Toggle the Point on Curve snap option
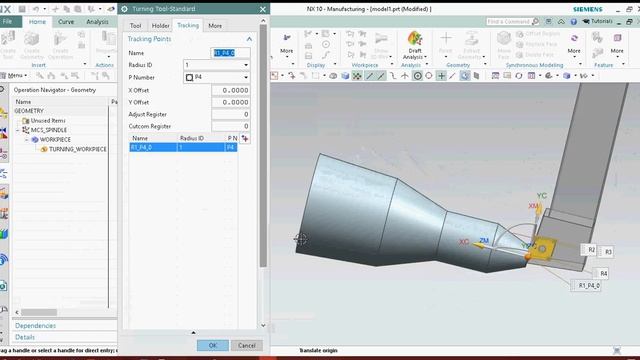The height and width of the screenshot is (360, 640). tap(453, 76)
